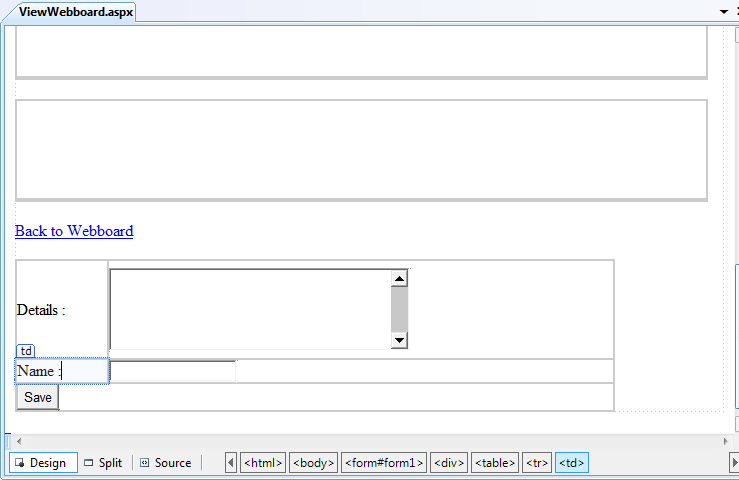Click inside the Details multiline textbox
739x480 pixels.
tap(250, 309)
